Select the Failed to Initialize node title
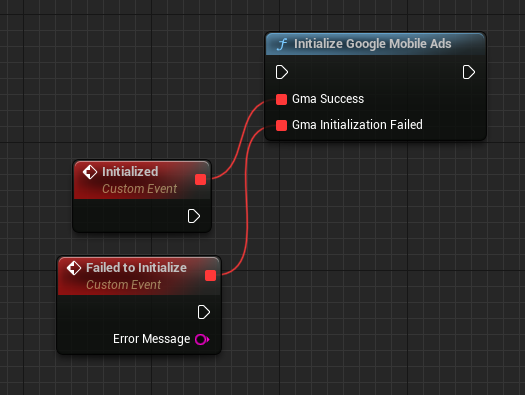525x395 pixels. click(x=136, y=268)
